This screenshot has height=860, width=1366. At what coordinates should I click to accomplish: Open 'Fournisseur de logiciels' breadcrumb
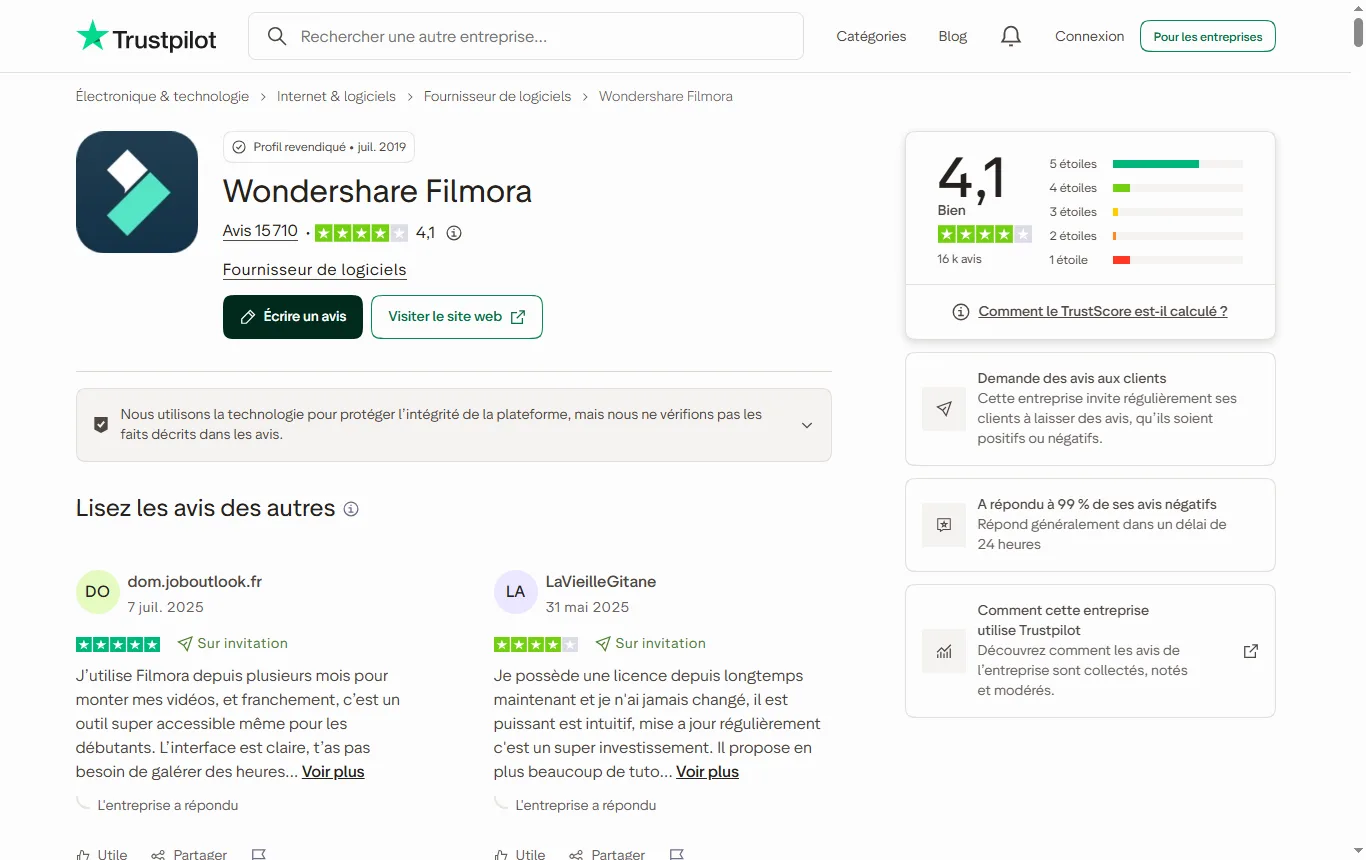pyautogui.click(x=497, y=97)
